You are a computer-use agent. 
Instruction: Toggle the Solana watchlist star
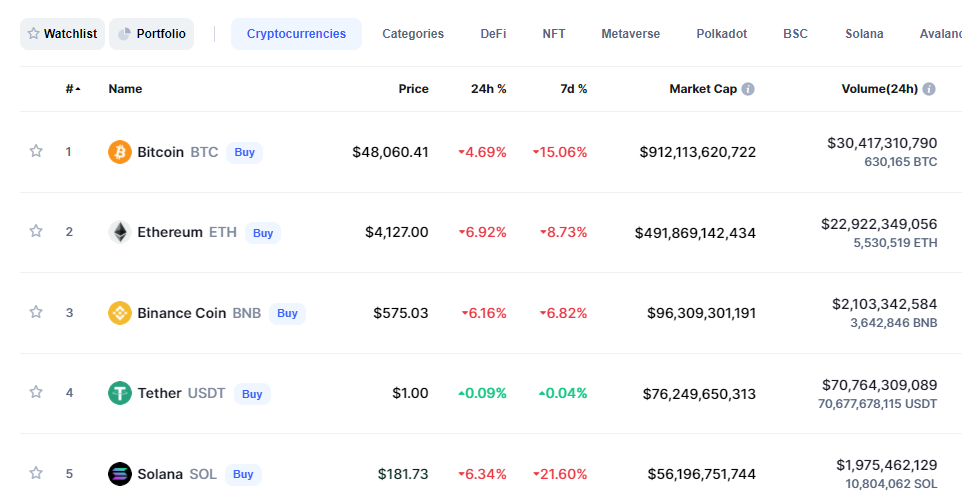36,473
